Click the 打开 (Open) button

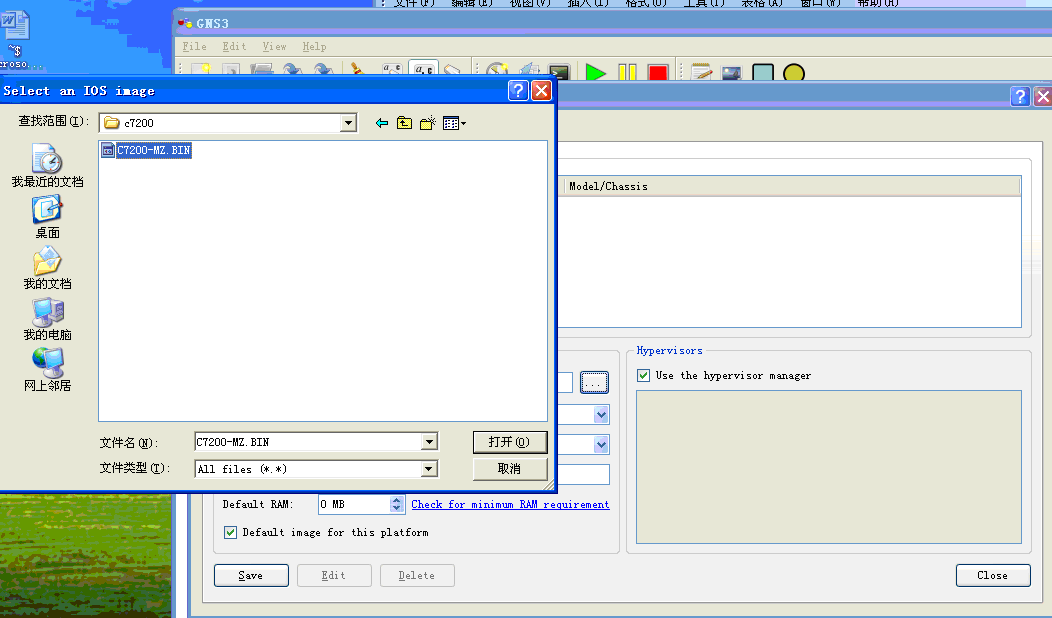point(510,442)
